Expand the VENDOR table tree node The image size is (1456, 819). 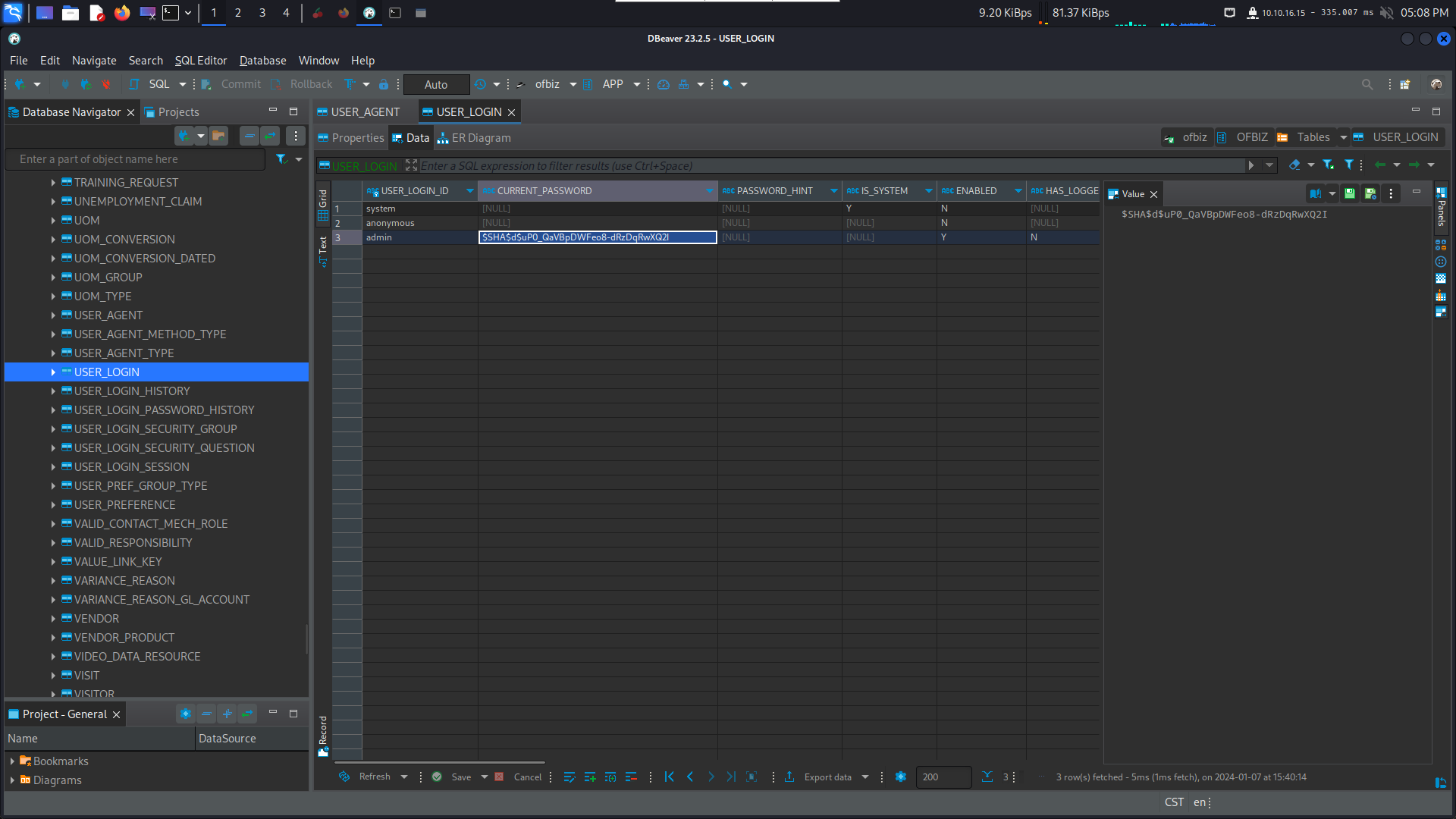53,619
